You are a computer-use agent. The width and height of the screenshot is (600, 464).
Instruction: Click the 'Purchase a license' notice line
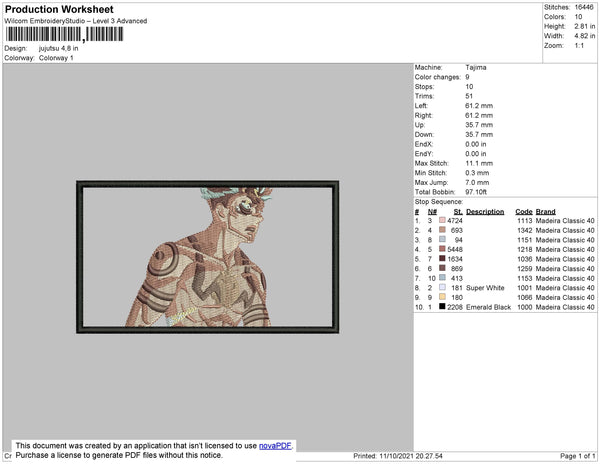pos(119,455)
